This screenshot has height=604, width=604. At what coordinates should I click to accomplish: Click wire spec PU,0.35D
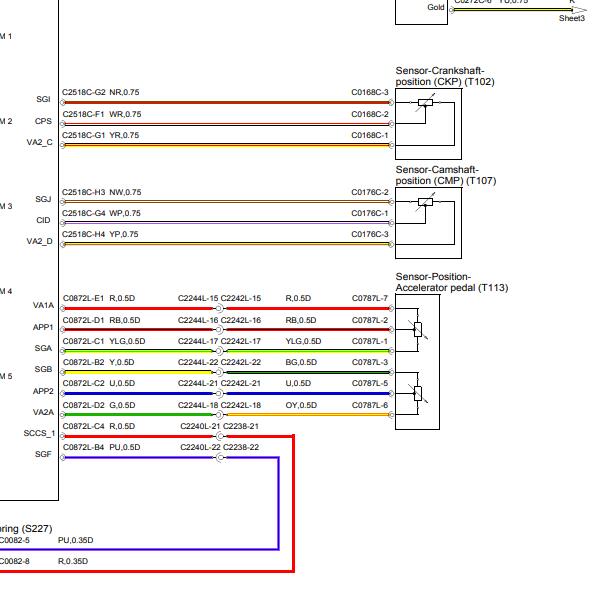pos(76,540)
